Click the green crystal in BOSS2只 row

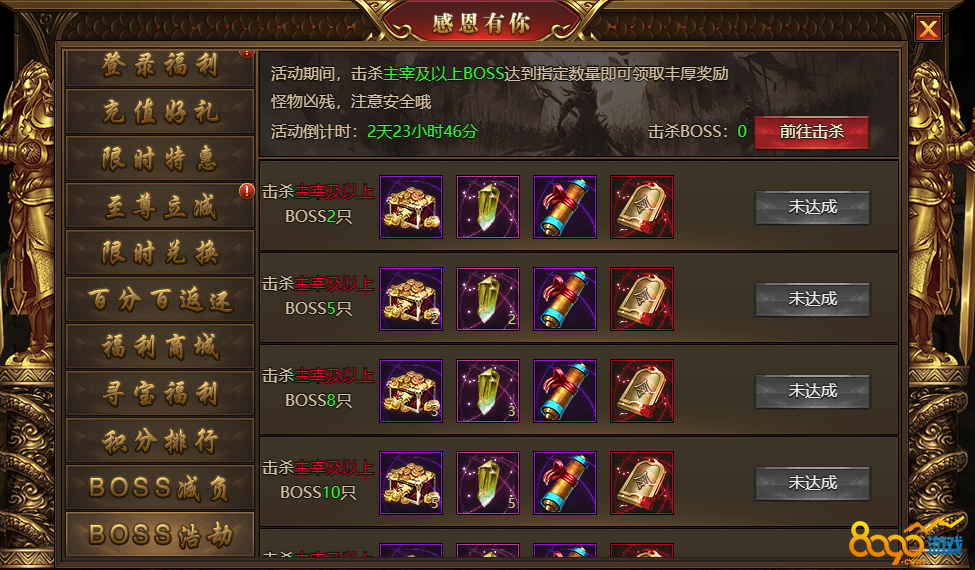[488, 207]
